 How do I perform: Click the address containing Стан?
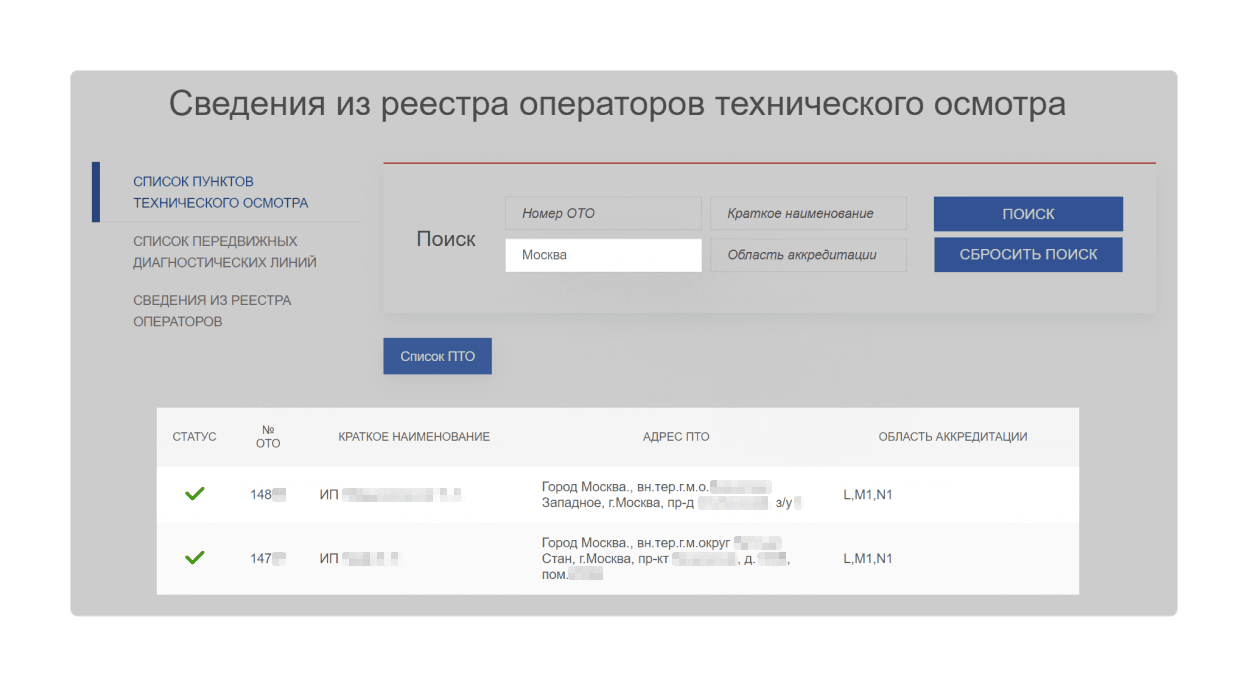click(666, 559)
